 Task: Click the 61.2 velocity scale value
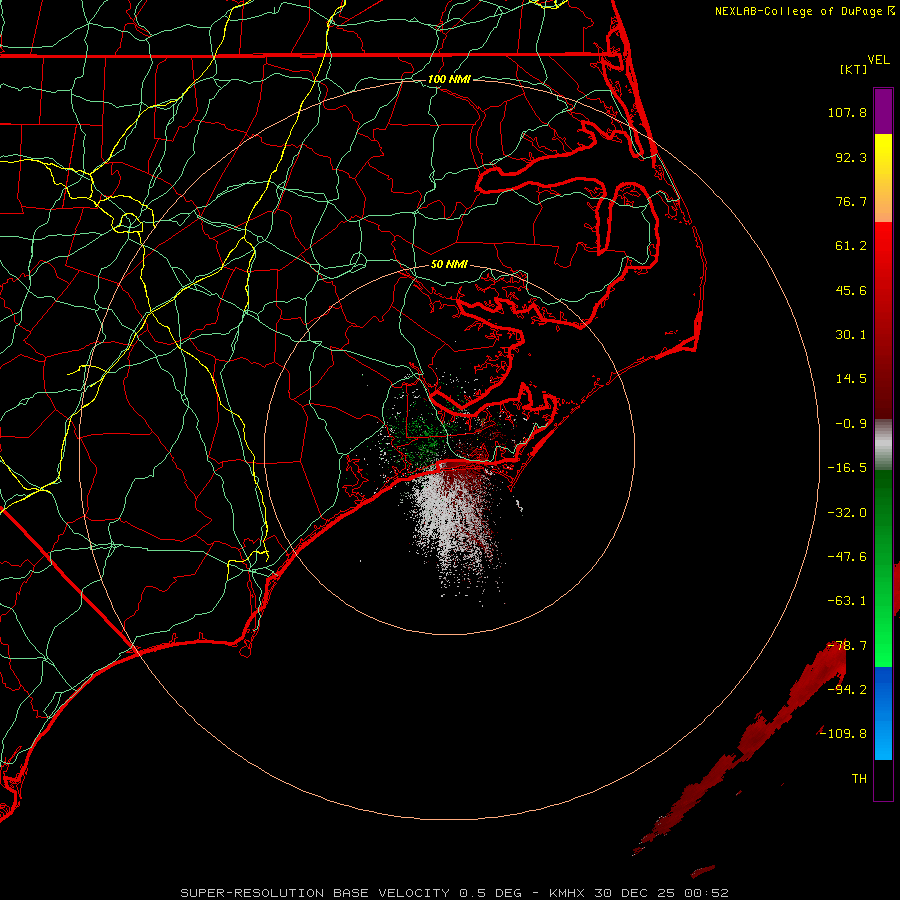851,246
